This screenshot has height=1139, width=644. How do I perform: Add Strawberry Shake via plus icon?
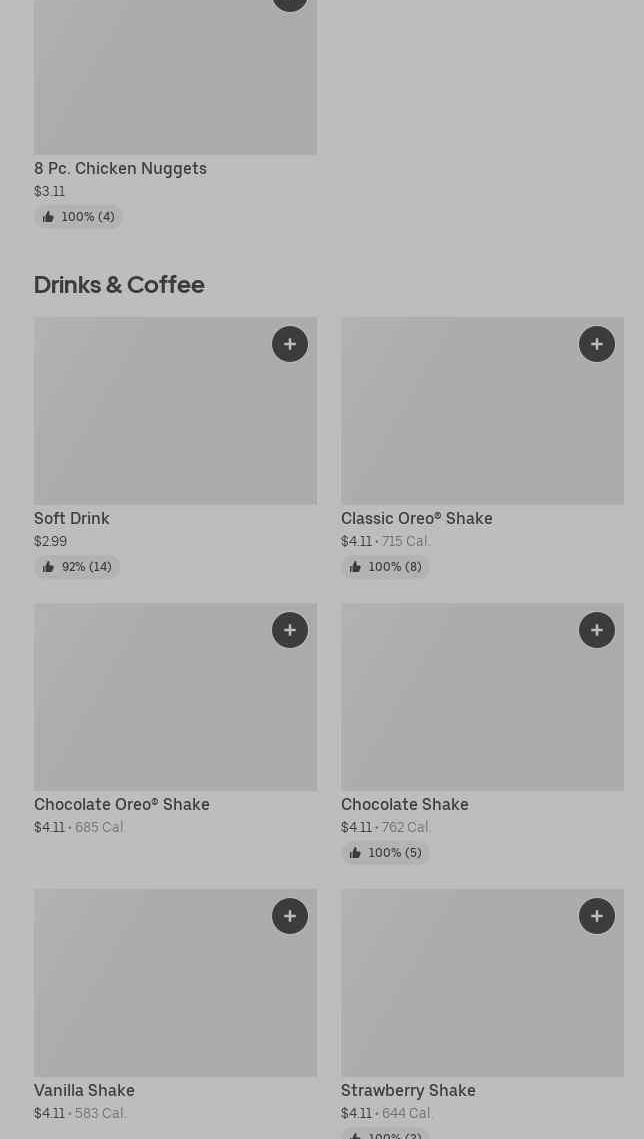[597, 916]
